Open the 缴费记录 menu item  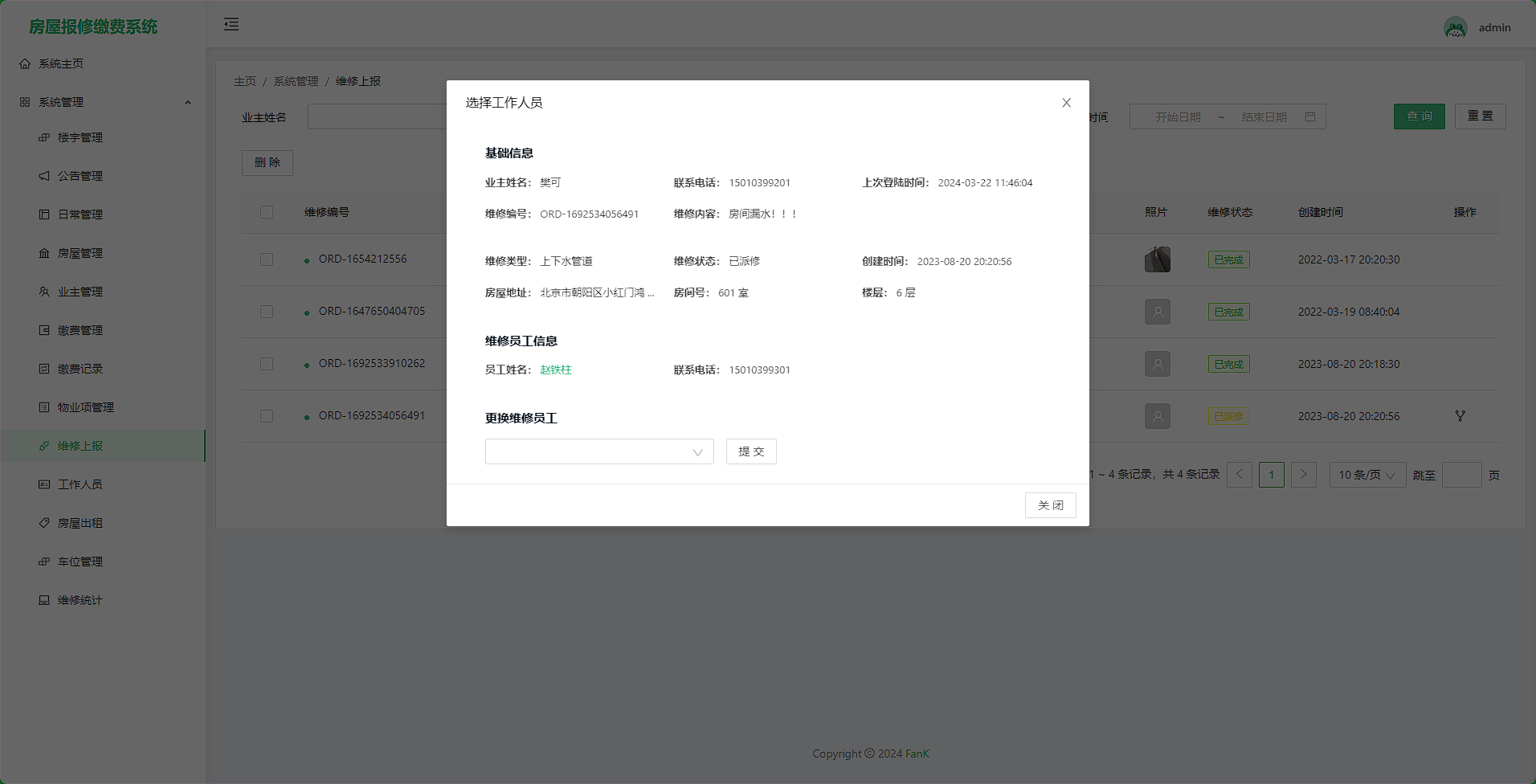(103, 369)
